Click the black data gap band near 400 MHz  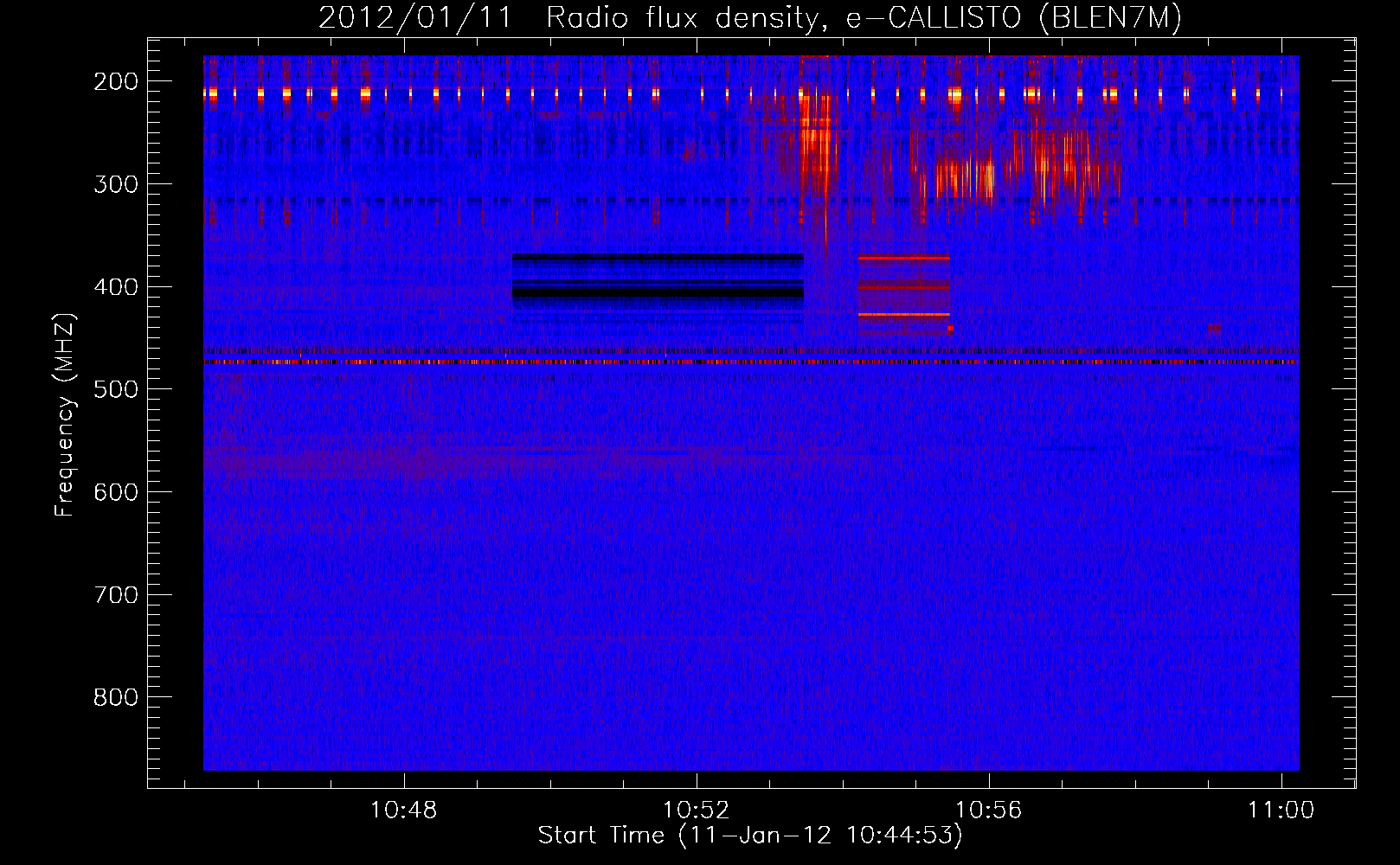coord(658,292)
